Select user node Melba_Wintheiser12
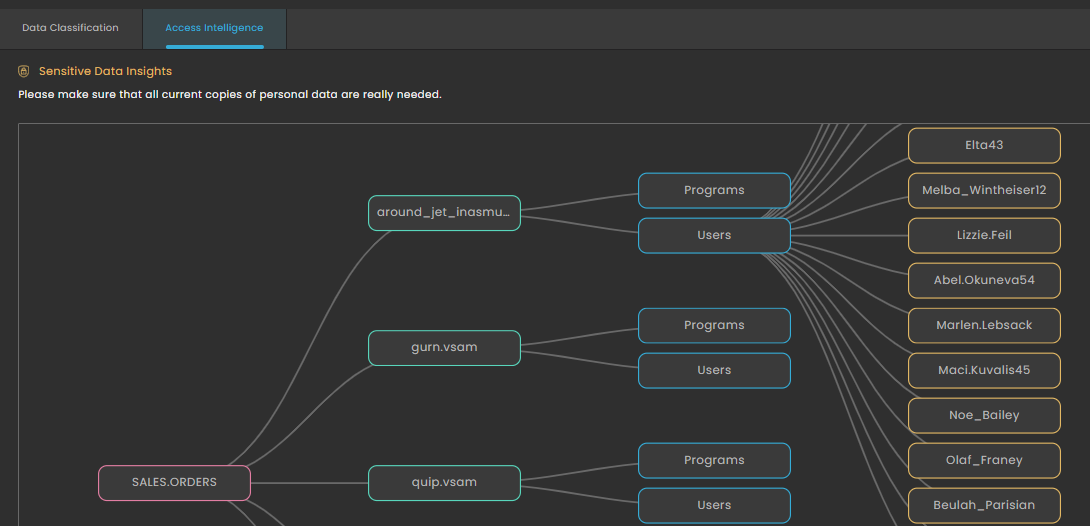The width and height of the screenshot is (1090, 526). click(984, 190)
